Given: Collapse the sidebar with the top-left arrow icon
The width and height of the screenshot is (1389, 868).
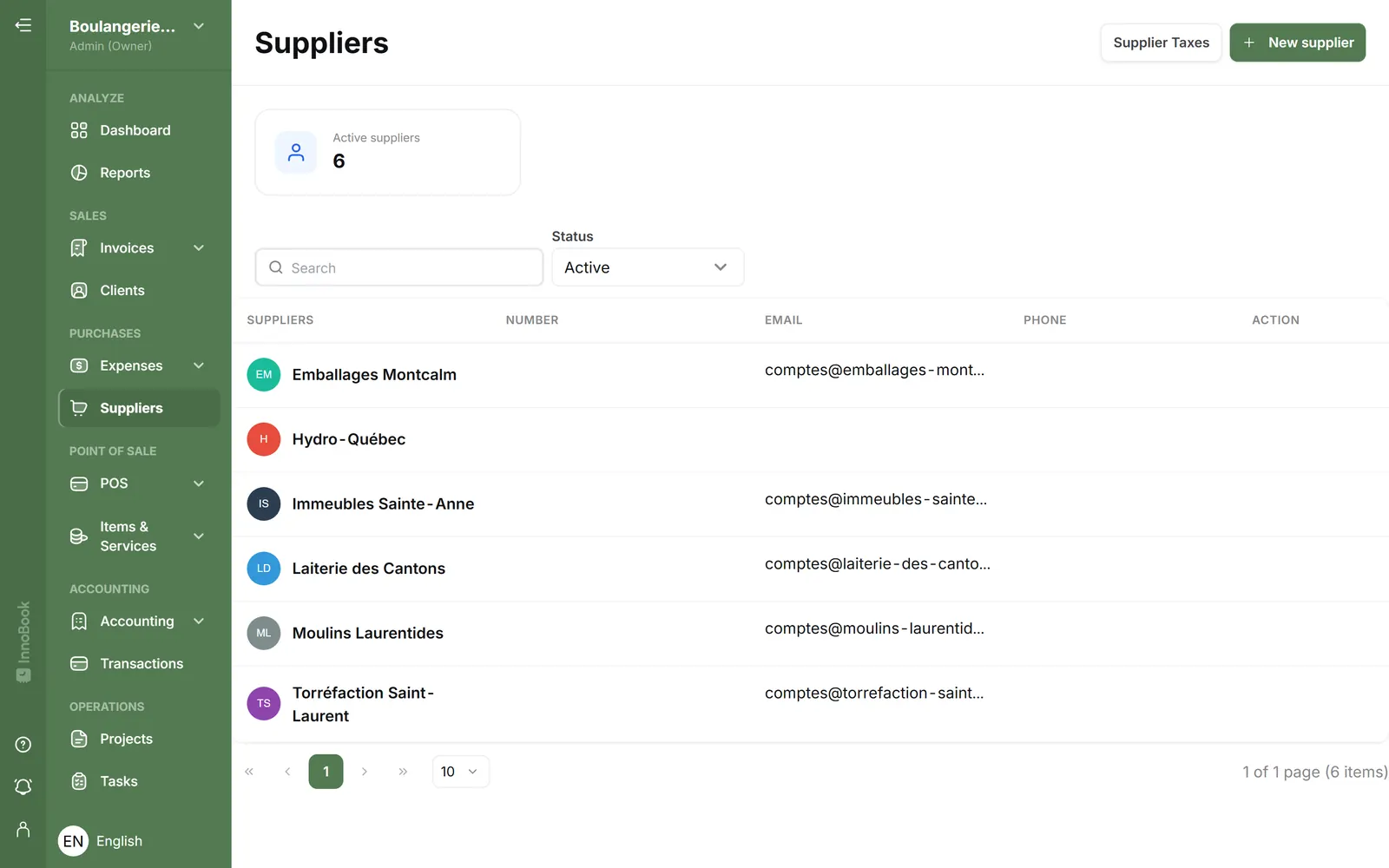Looking at the screenshot, I should coord(23,25).
